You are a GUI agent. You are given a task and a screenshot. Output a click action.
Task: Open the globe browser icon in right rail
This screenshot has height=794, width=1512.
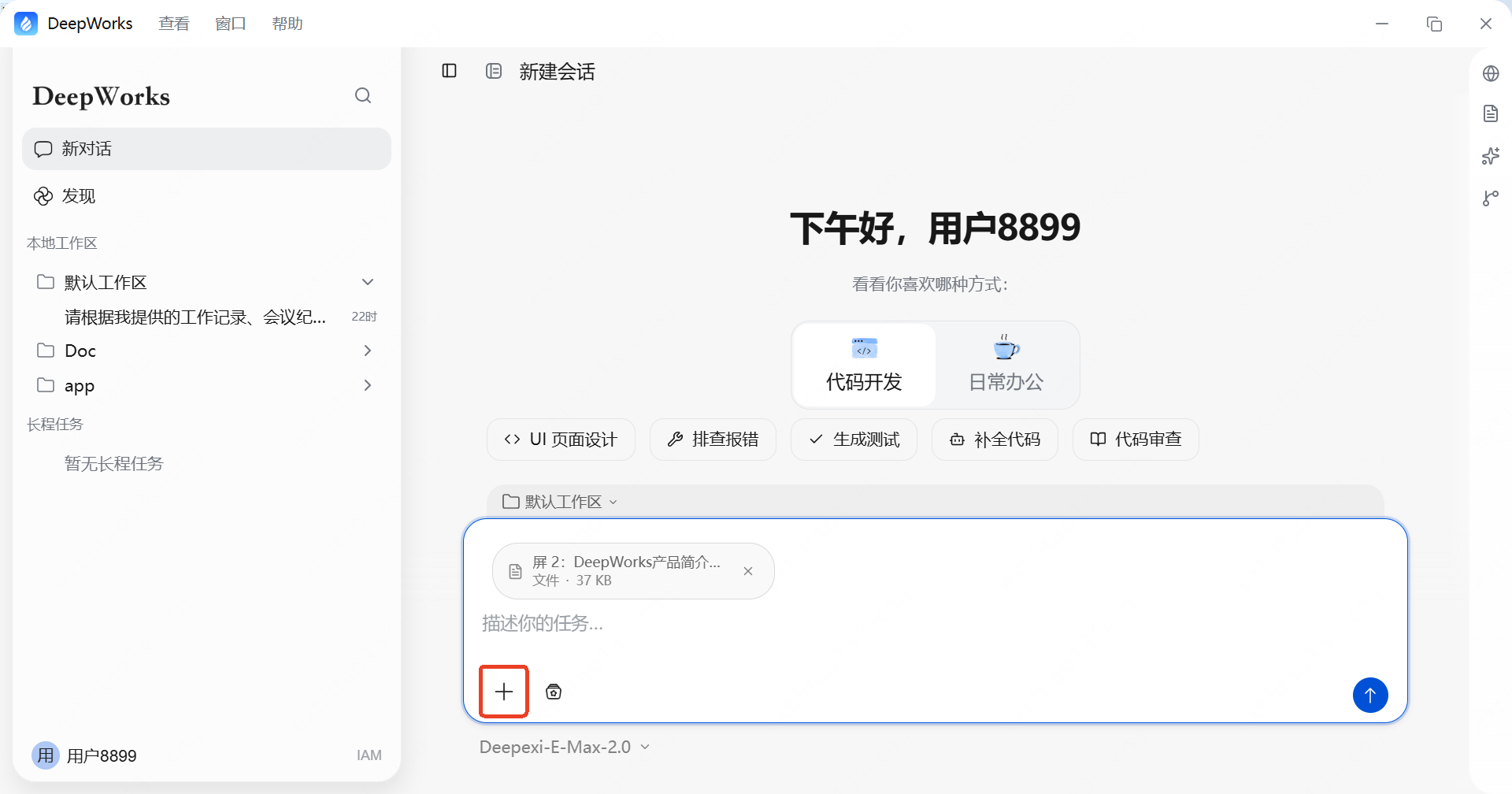1491,73
